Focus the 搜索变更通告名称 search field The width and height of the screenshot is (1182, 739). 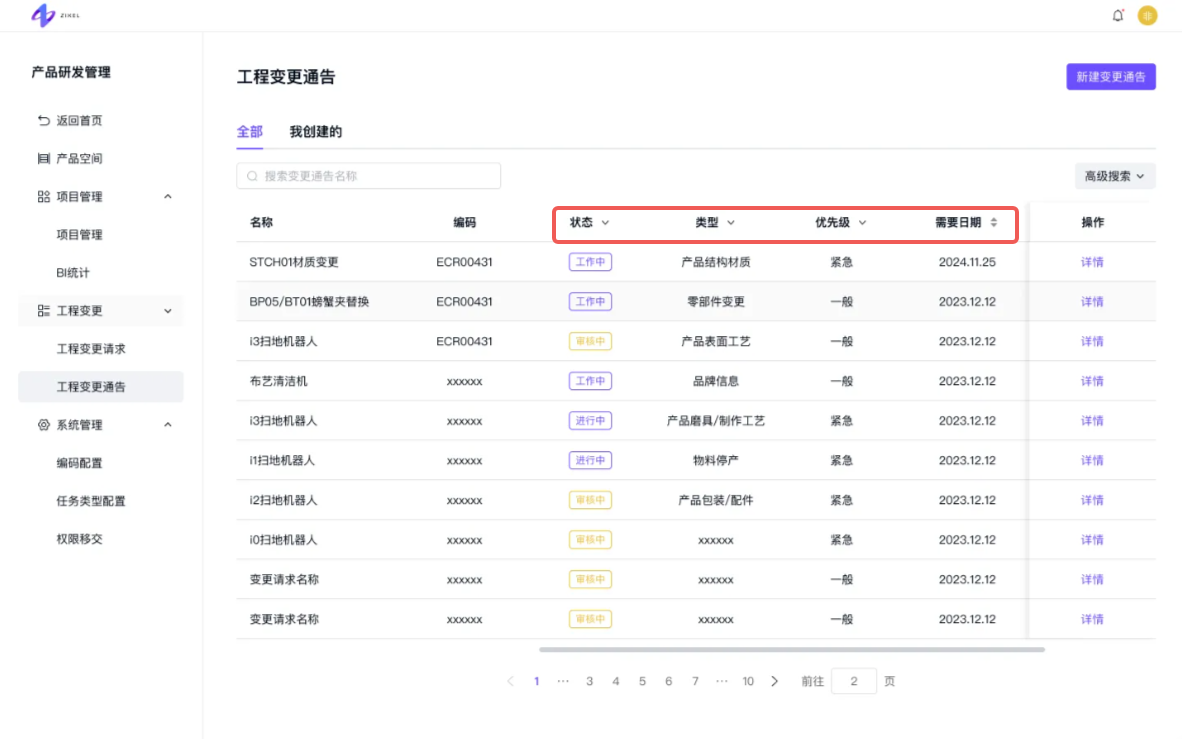point(369,176)
